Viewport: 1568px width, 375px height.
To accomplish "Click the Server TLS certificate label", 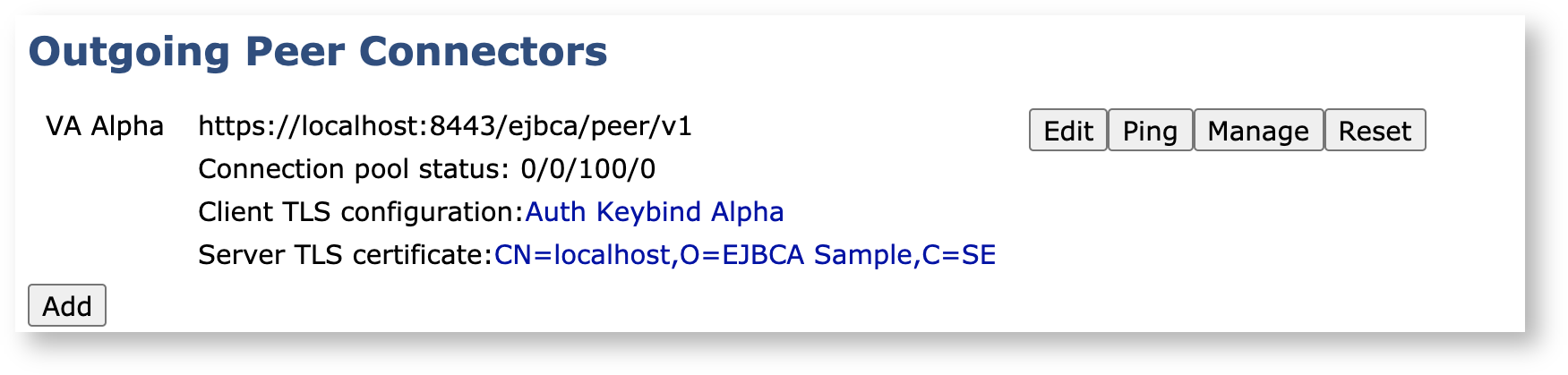I will 345,255.
